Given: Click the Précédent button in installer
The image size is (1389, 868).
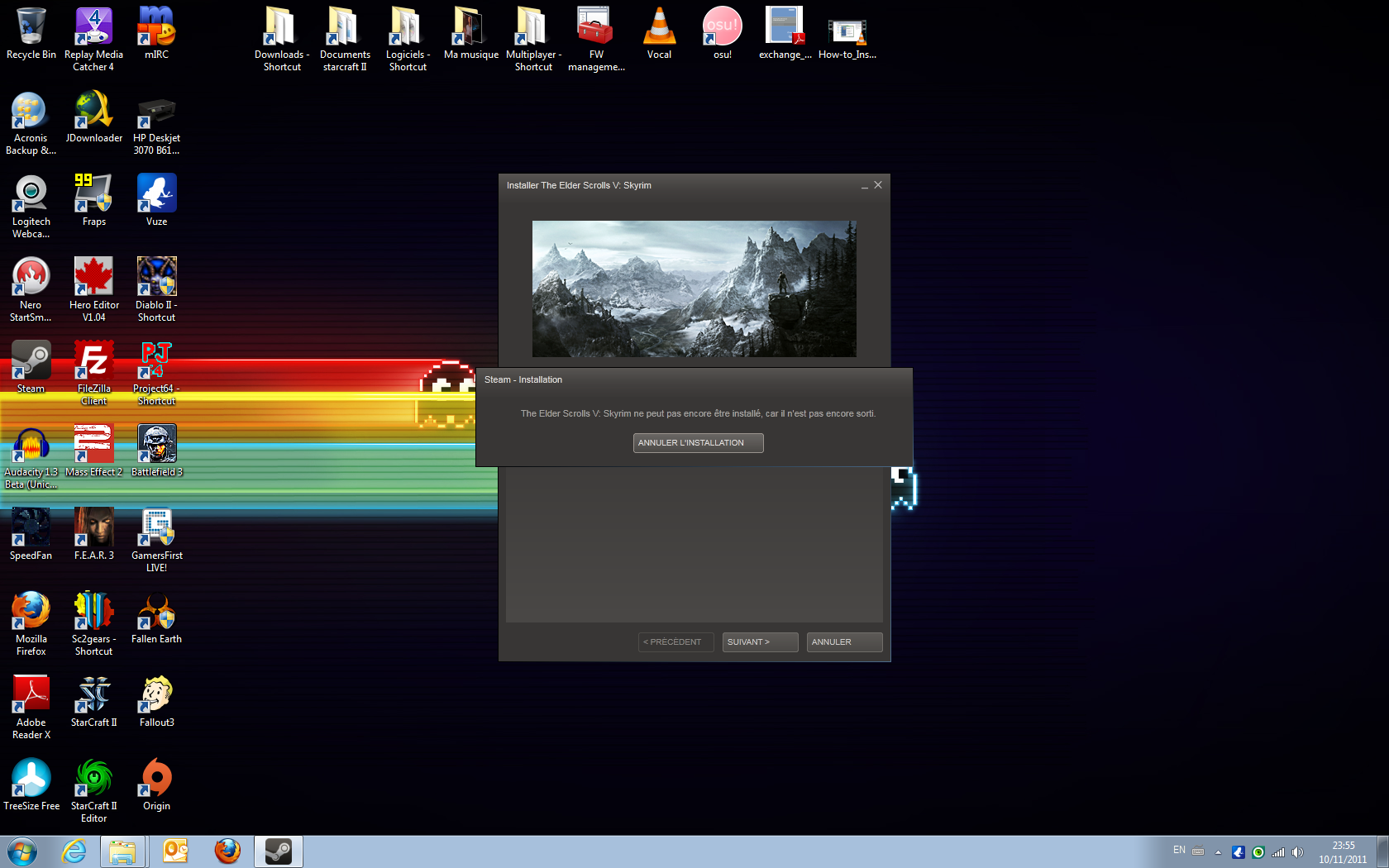Looking at the screenshot, I should click(x=675, y=642).
